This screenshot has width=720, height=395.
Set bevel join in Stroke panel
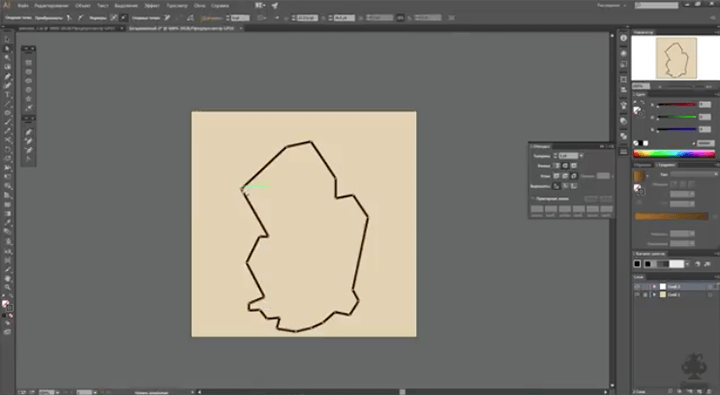coord(574,176)
